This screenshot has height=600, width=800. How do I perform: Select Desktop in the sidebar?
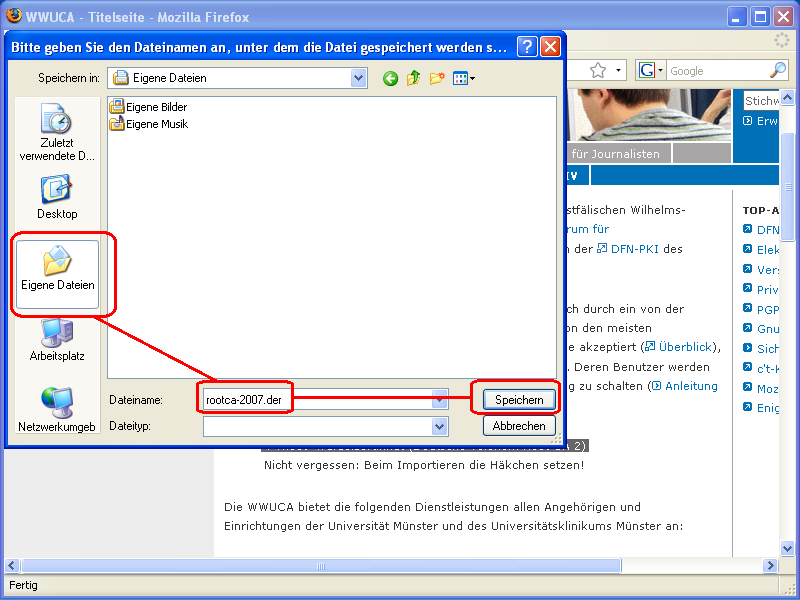click(57, 197)
